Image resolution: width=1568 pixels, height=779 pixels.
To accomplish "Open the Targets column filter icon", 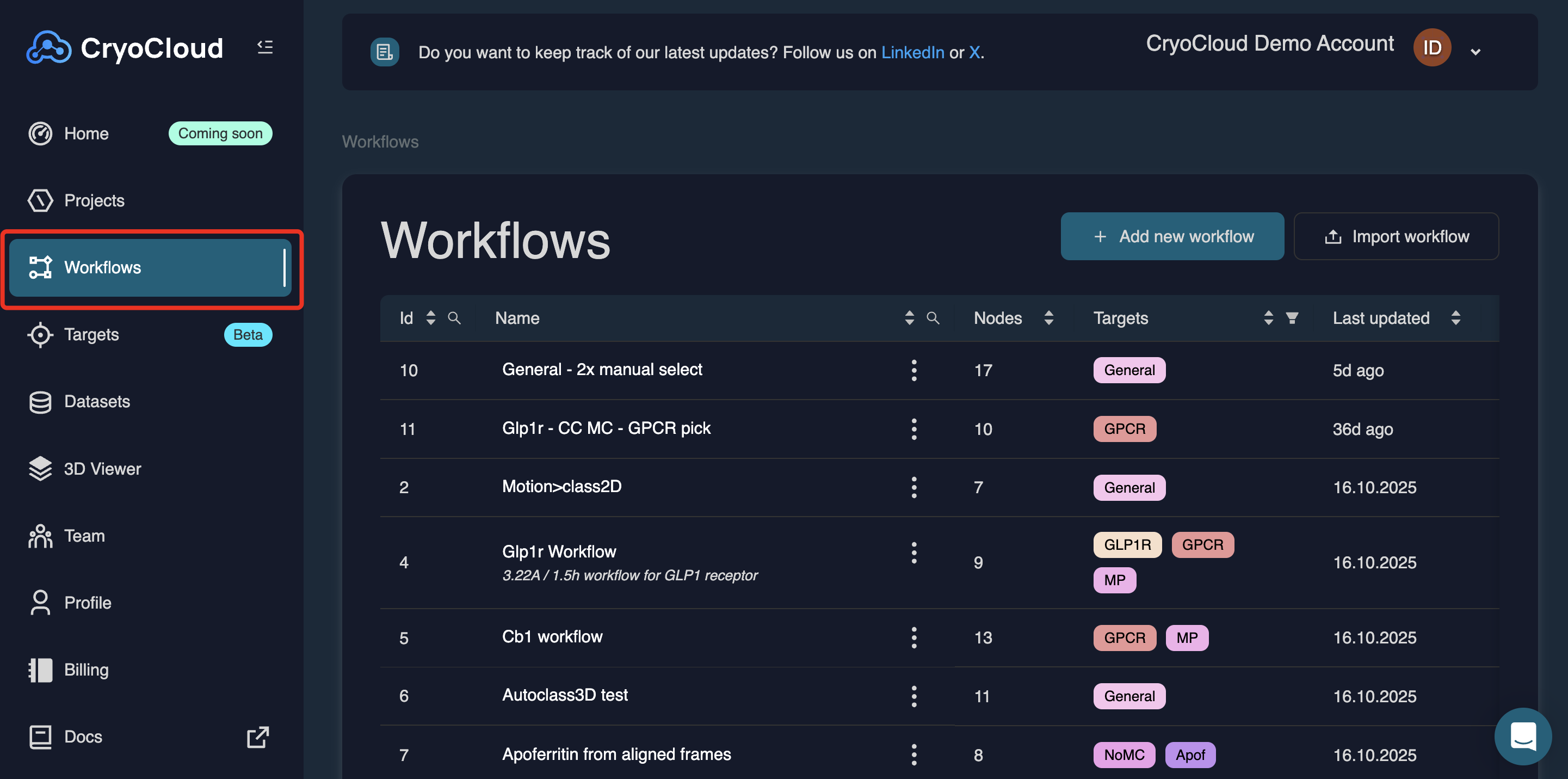I will point(1292,318).
